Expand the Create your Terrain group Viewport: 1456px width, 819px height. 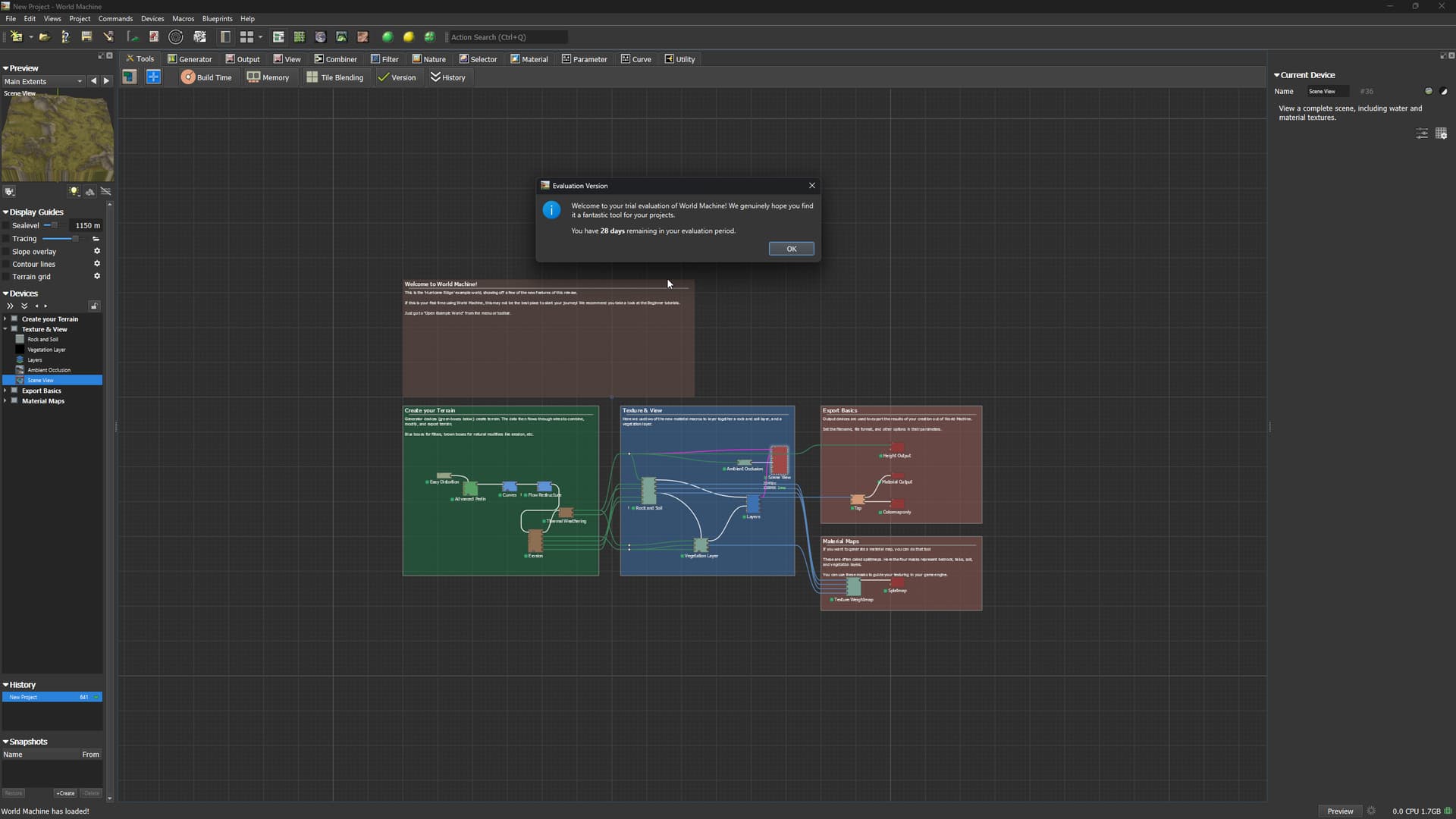click(x=5, y=319)
